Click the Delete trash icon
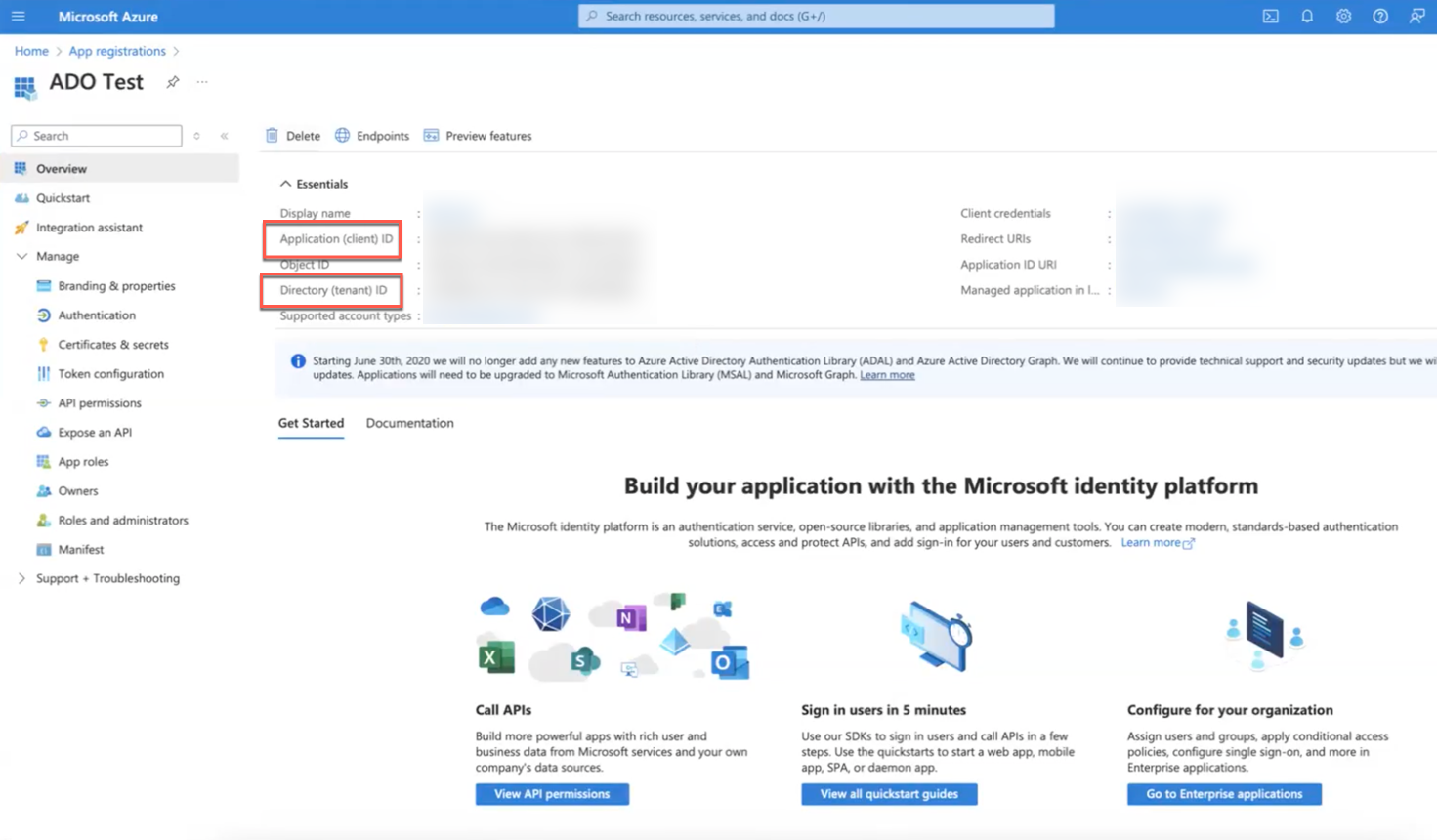 click(x=272, y=136)
